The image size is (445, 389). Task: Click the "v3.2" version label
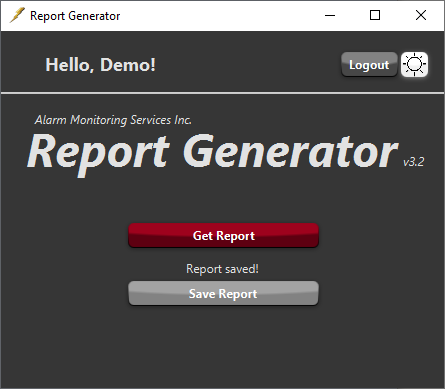point(414,162)
